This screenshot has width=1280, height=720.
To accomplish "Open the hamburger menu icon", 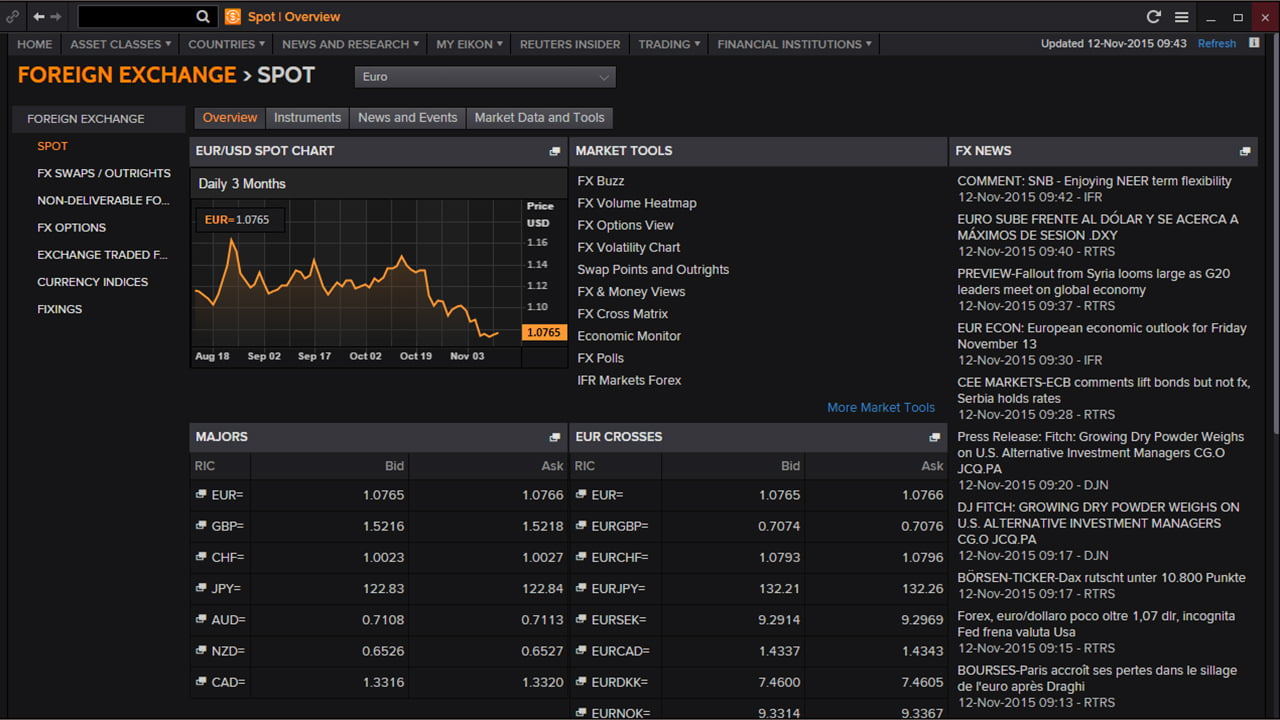I will point(1181,17).
